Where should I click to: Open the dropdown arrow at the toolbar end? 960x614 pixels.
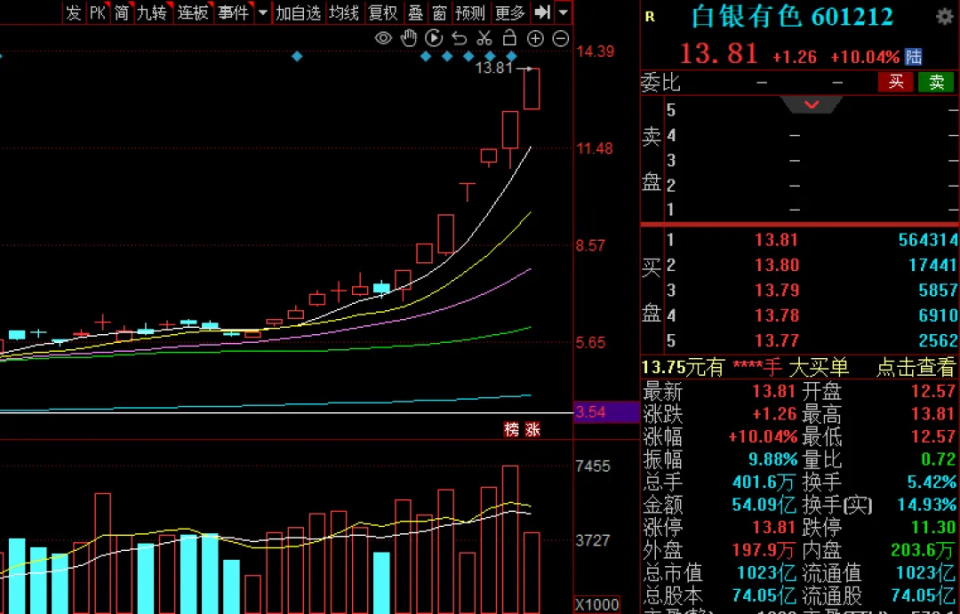coord(563,12)
